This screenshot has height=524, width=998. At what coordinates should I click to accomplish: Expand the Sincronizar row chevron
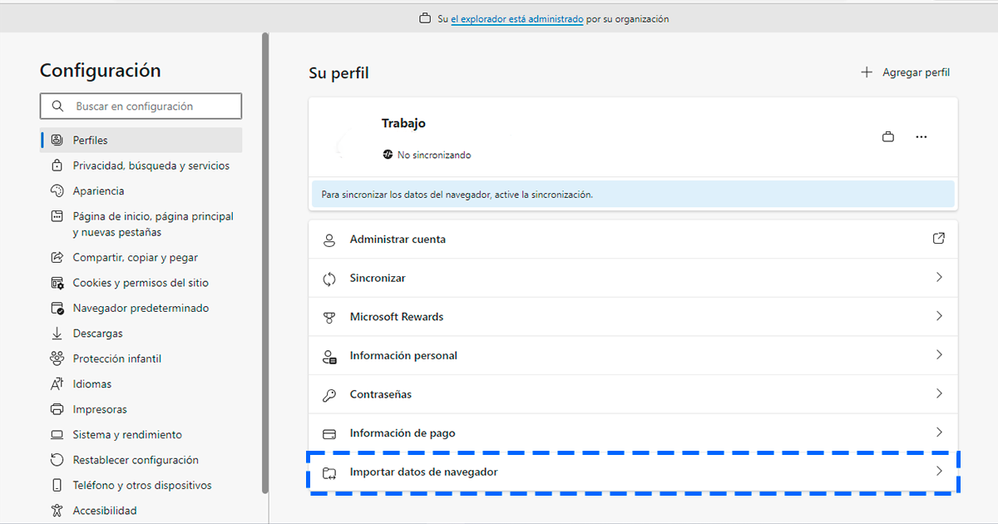pyautogui.click(x=939, y=277)
